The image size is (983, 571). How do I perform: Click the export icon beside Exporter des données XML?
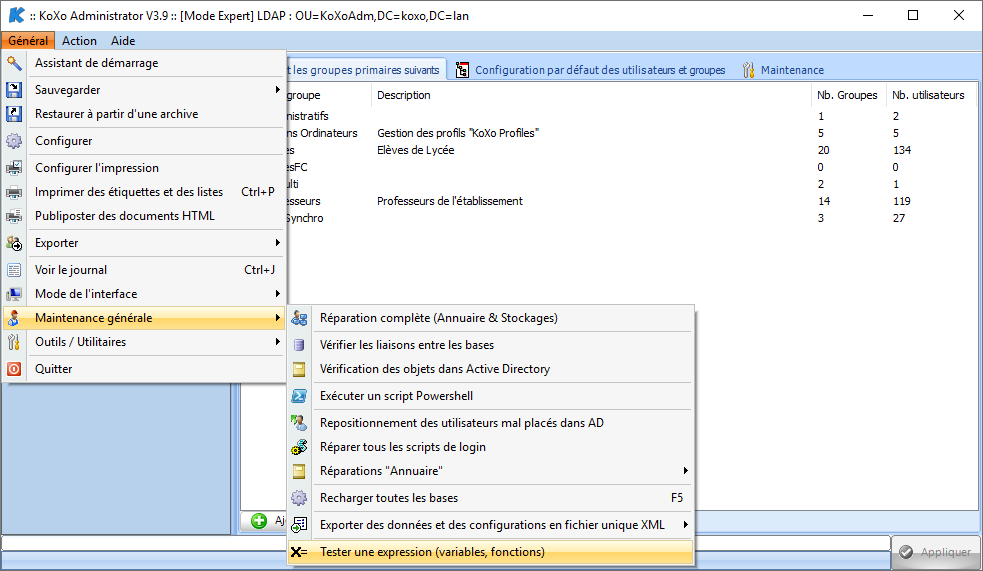tap(299, 525)
